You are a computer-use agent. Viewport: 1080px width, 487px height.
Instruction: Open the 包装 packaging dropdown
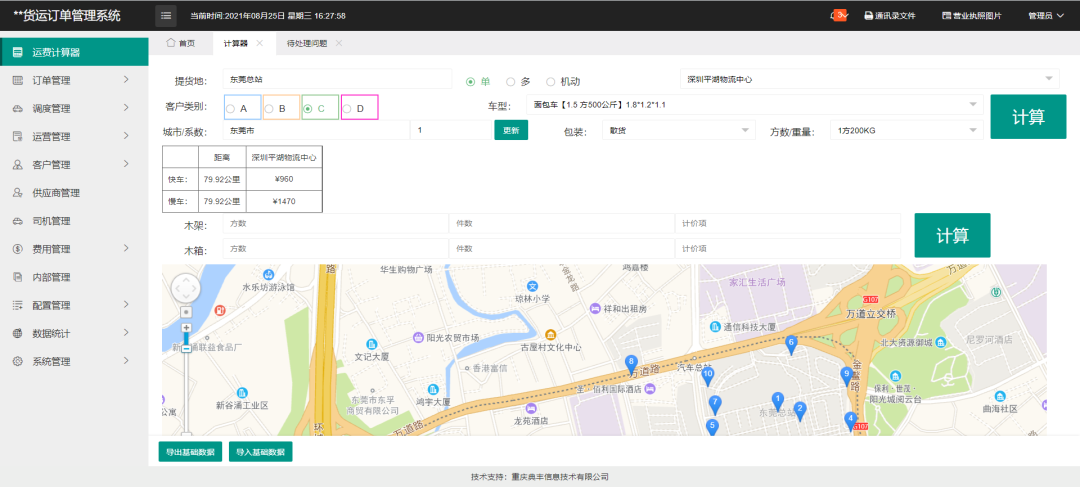point(679,131)
